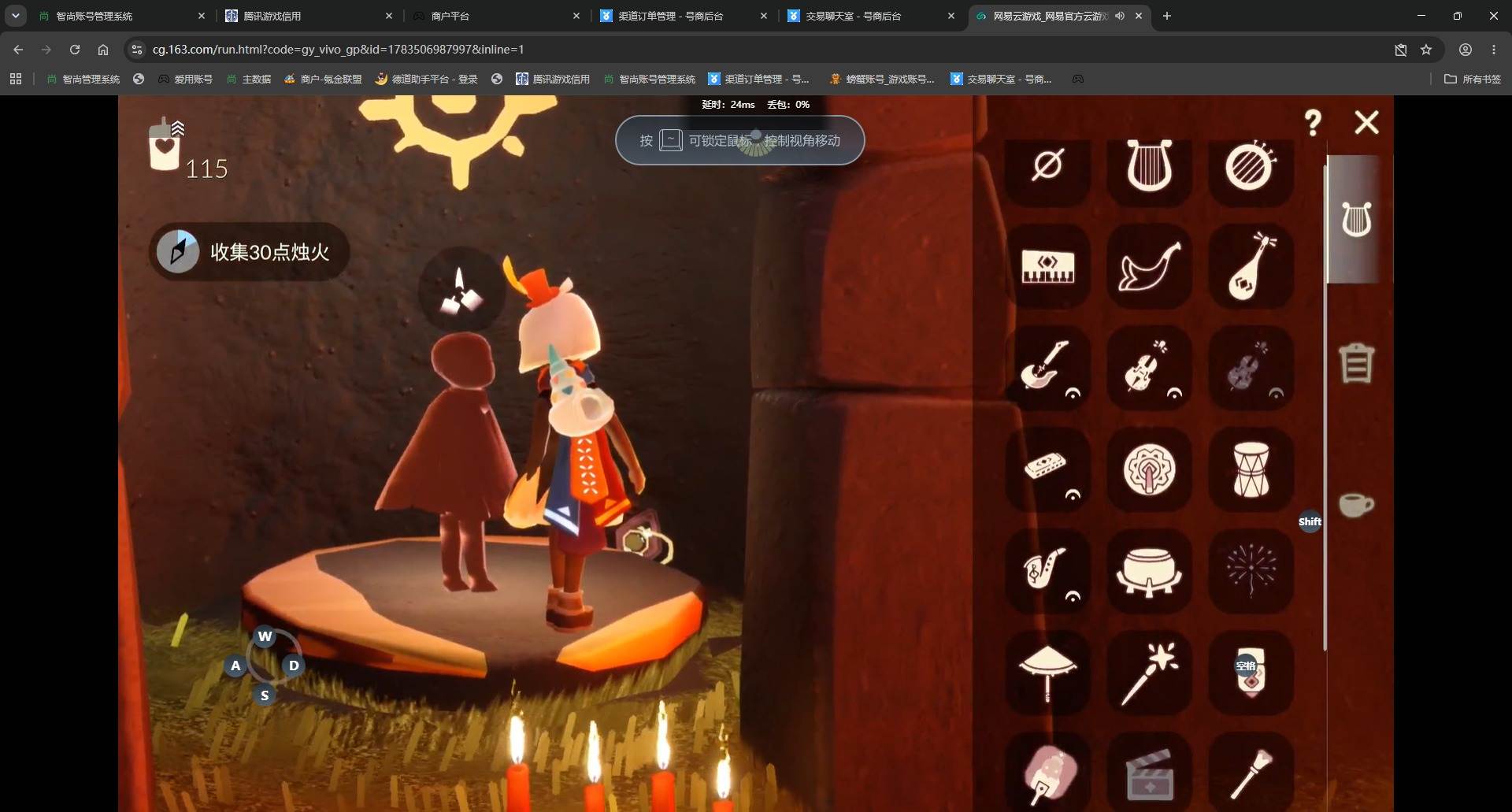
Task: Open the trash bin category
Action: 1356,363
